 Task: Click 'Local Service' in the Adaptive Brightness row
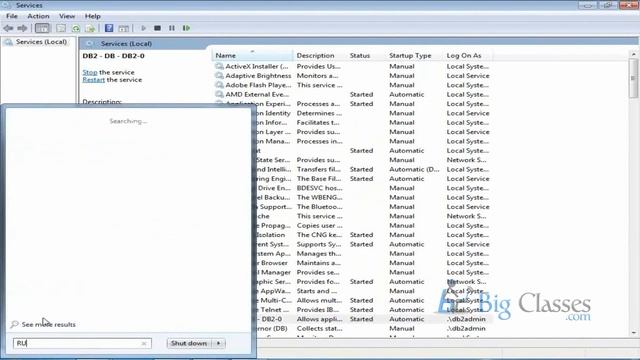[468, 76]
